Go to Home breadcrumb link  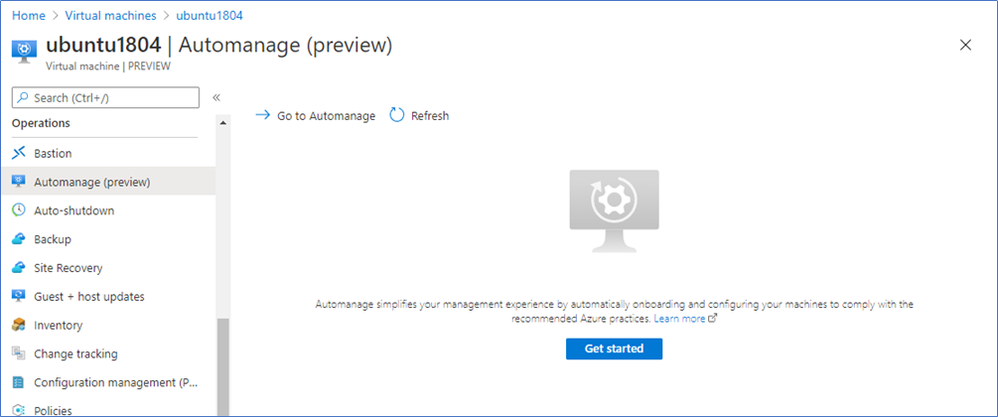(x=29, y=15)
